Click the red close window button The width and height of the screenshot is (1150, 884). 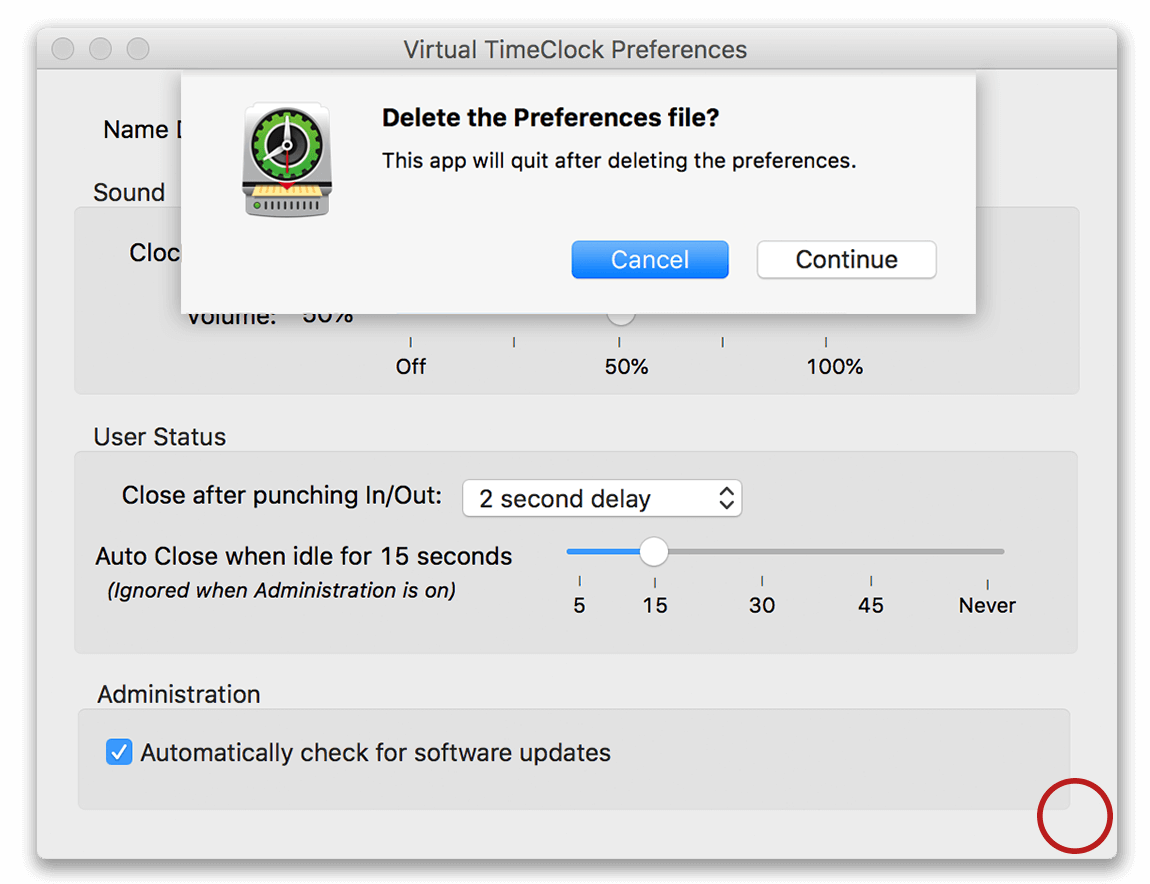(x=63, y=48)
